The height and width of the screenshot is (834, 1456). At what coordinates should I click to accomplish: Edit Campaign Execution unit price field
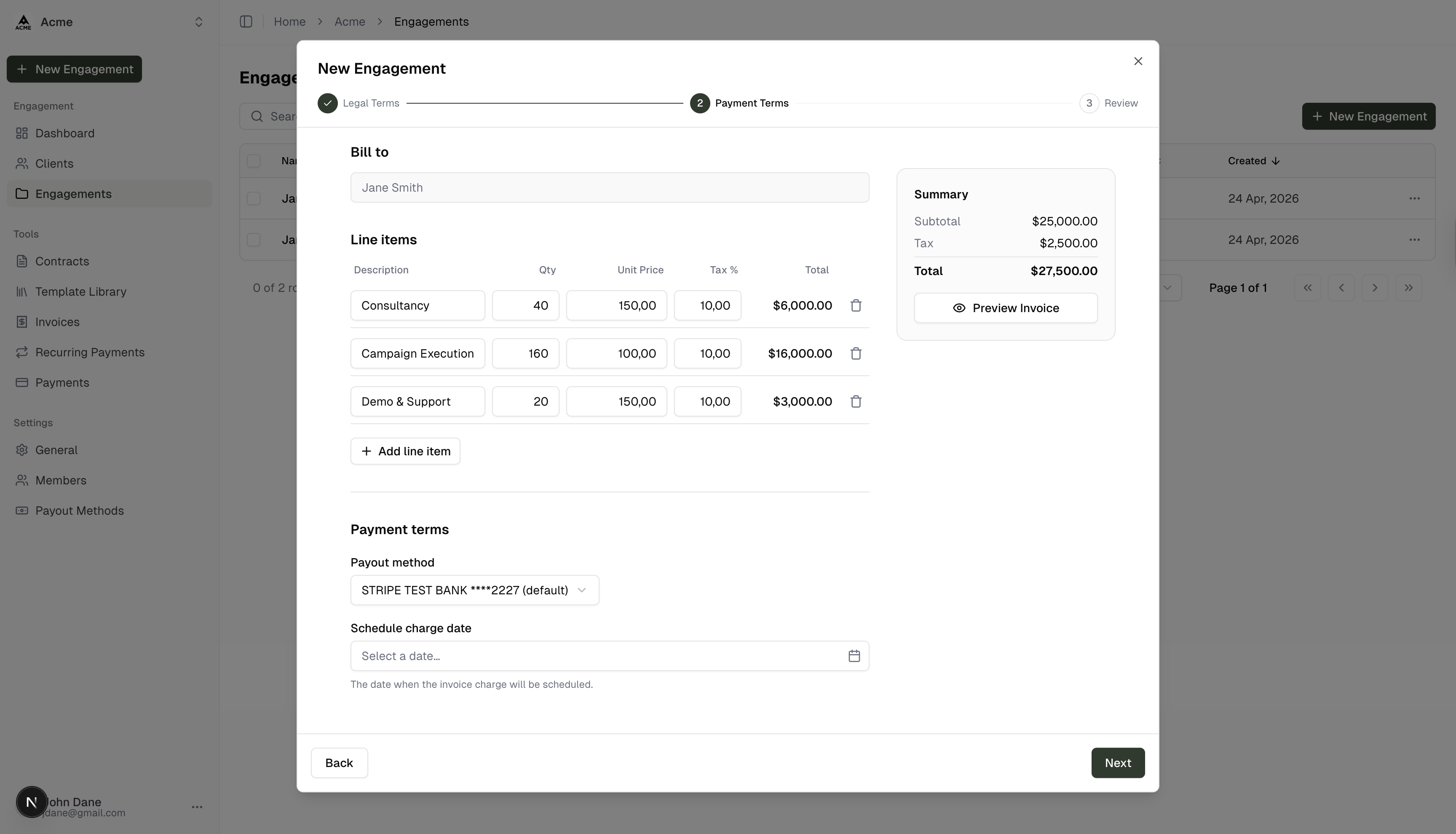click(616, 353)
